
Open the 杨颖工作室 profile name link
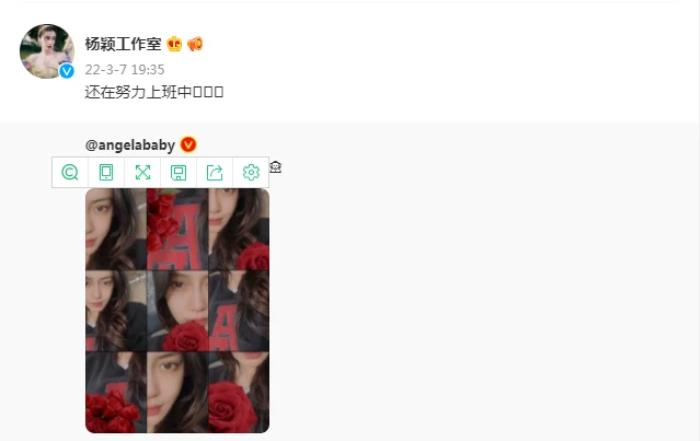click(123, 44)
